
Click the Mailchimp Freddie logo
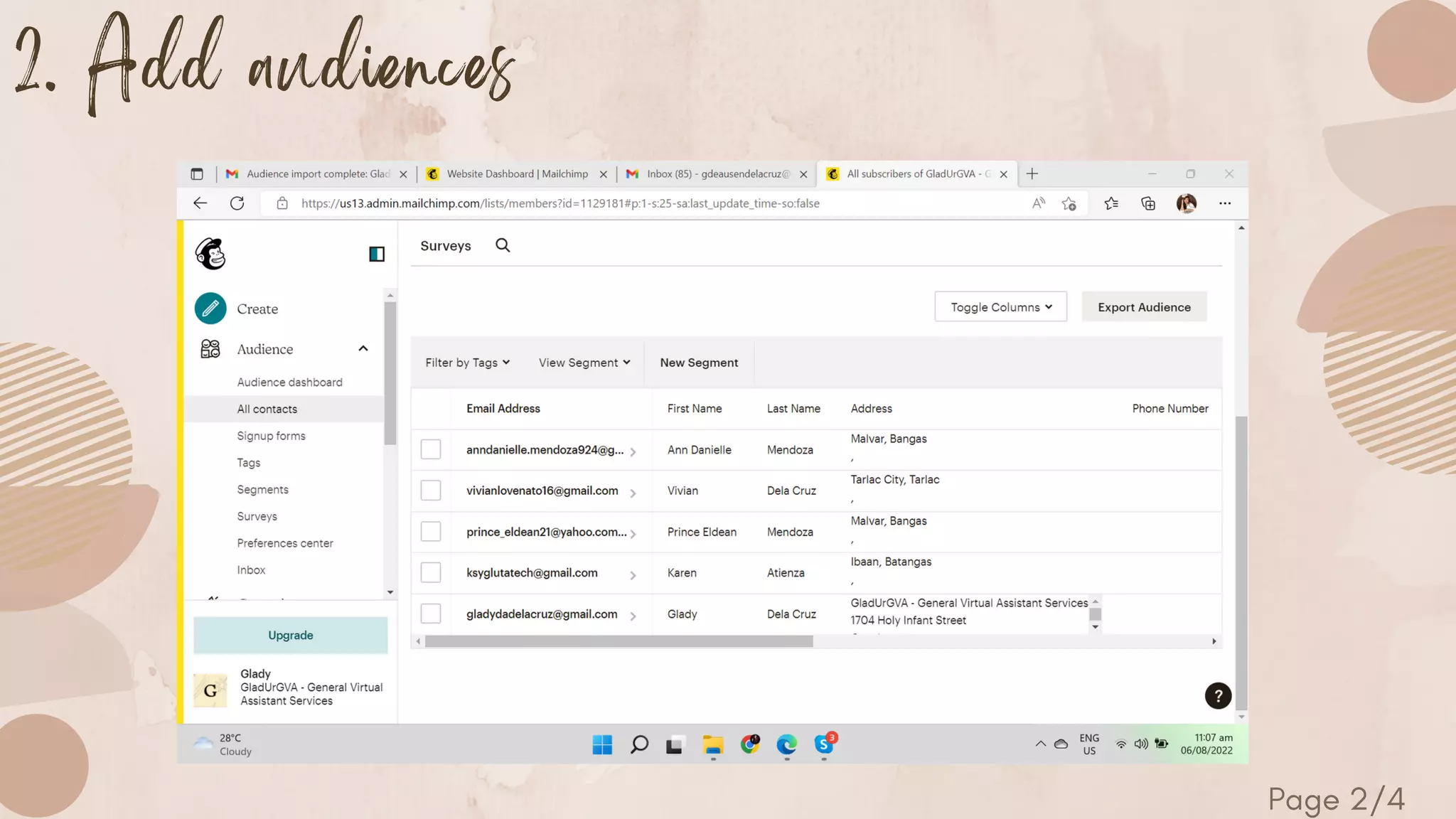click(210, 254)
